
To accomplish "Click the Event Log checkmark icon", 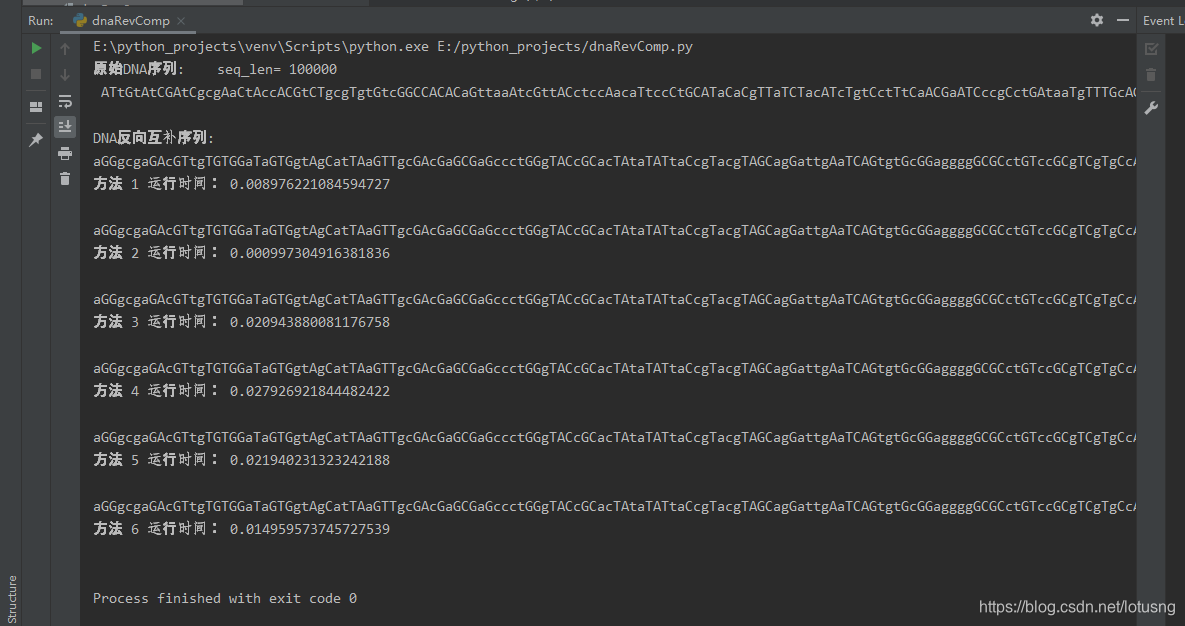I will tap(1151, 49).
